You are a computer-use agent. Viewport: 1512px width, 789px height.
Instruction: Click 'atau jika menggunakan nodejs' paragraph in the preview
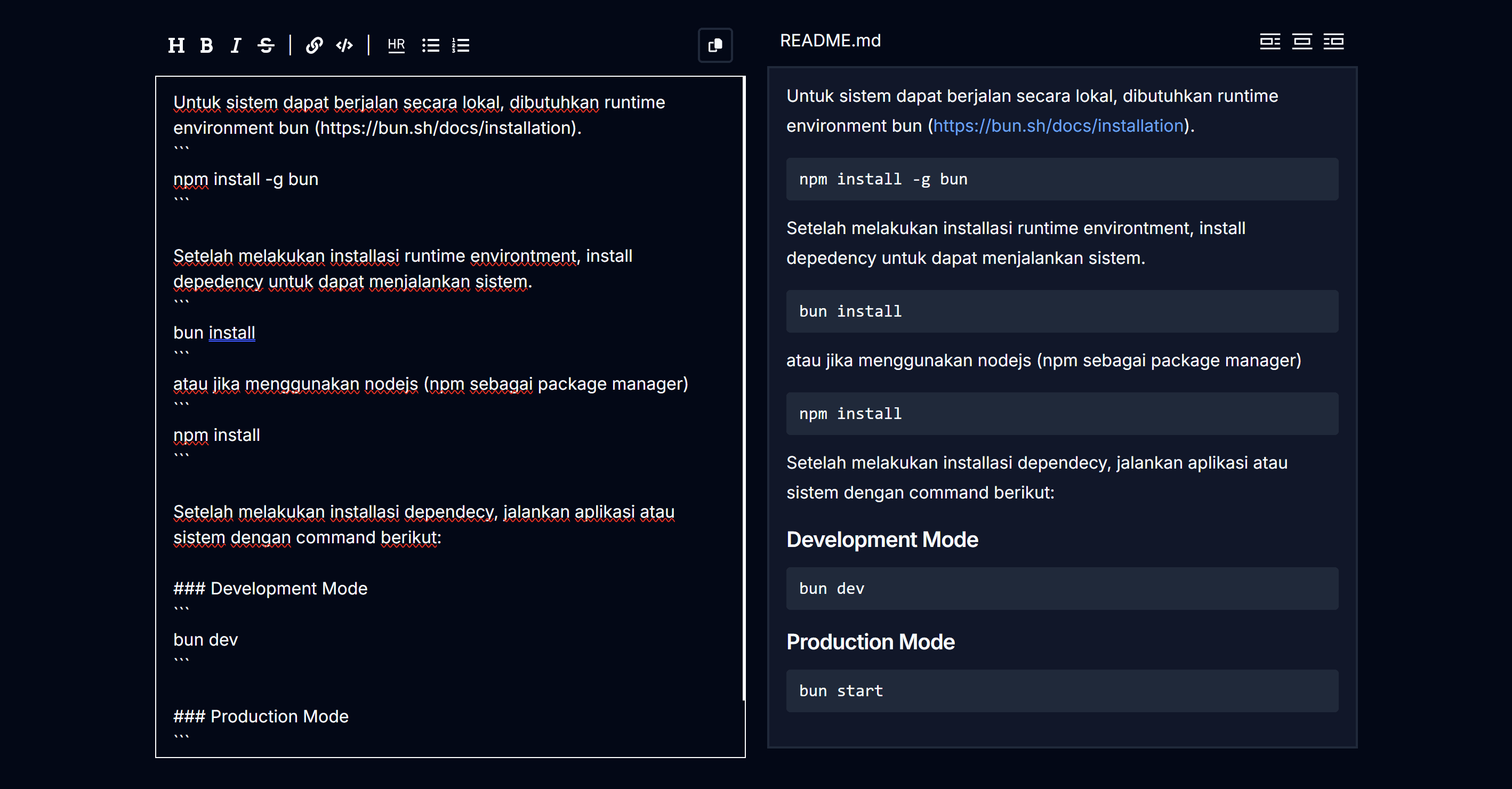[x=1043, y=360]
